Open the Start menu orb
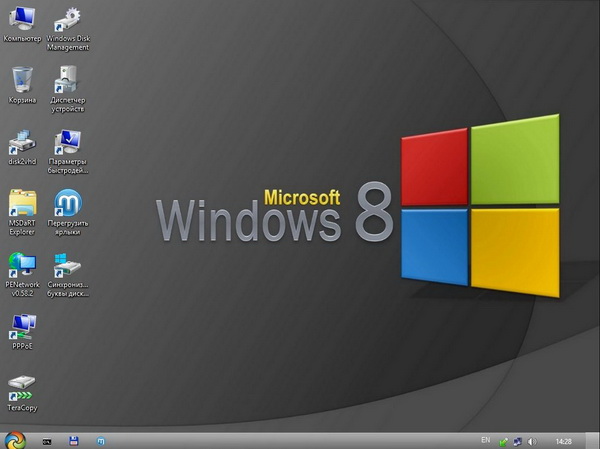Screen dimensions: 600x449 [14, 440]
